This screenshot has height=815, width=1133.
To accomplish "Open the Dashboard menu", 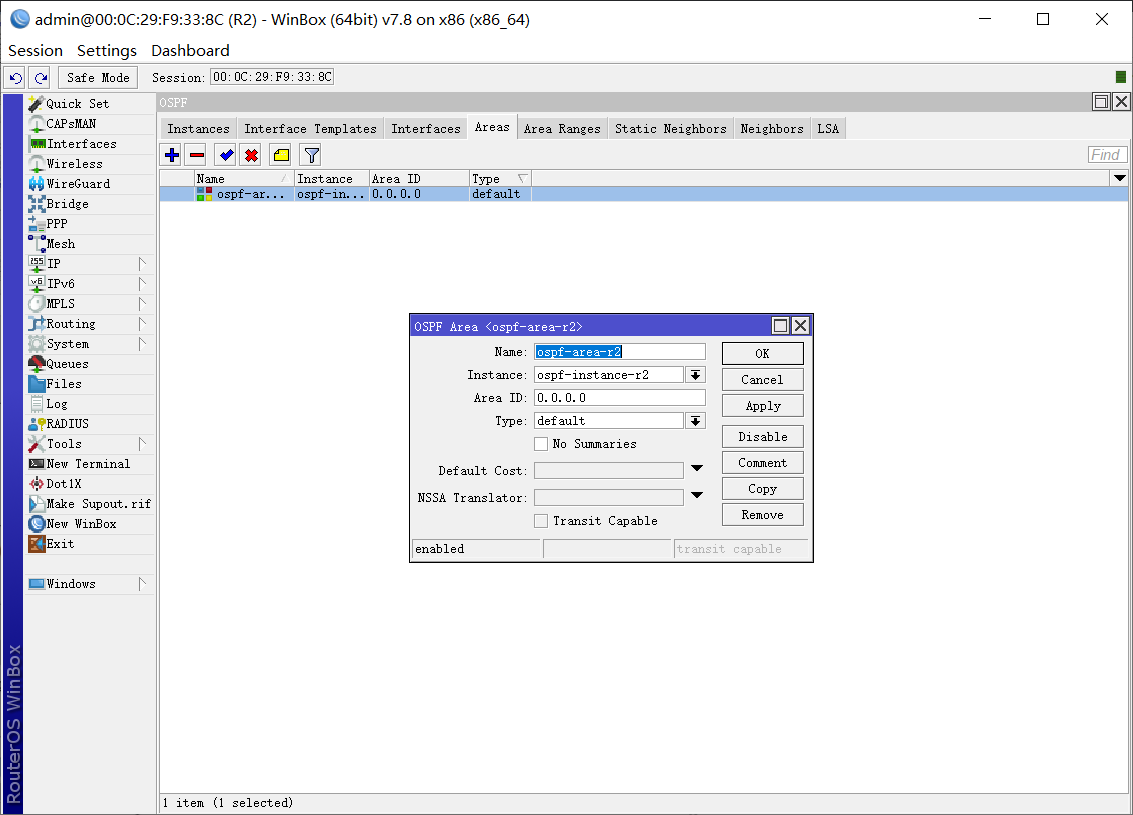I will (190, 51).
